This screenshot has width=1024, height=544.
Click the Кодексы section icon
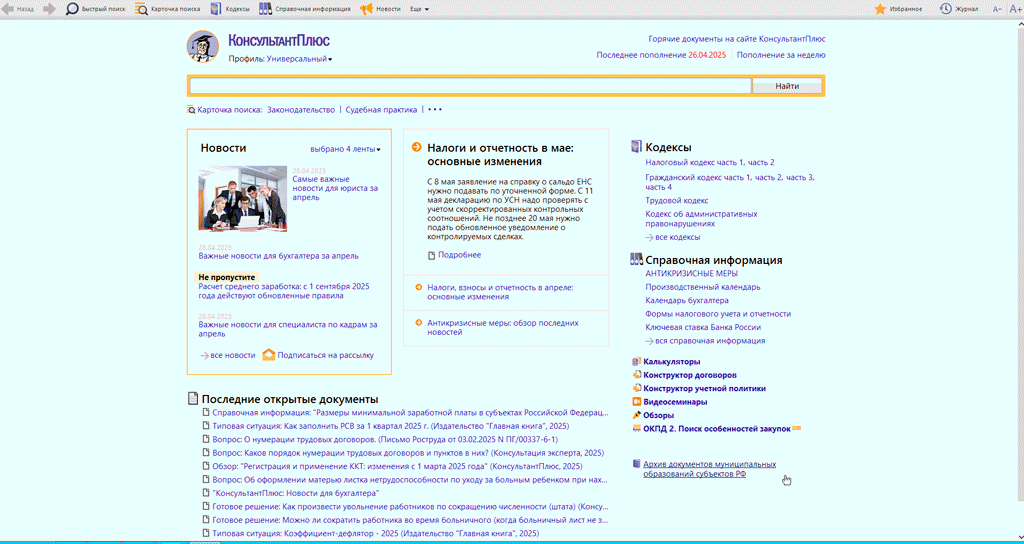(637, 146)
